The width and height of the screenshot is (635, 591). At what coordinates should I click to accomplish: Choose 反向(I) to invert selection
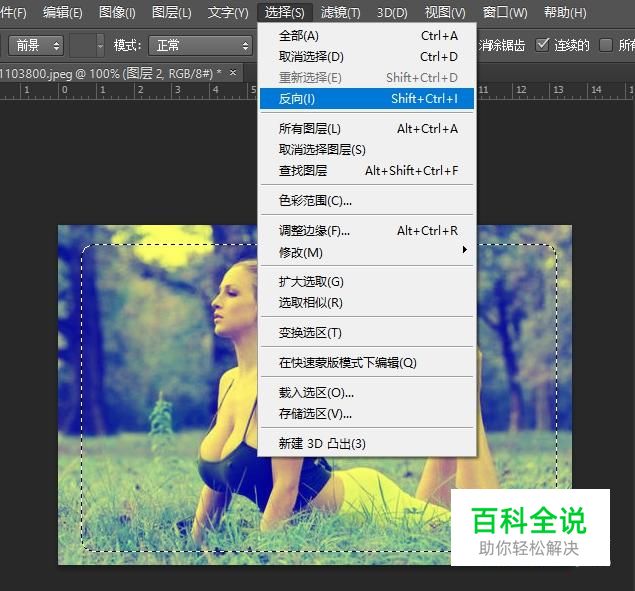pyautogui.click(x=367, y=98)
